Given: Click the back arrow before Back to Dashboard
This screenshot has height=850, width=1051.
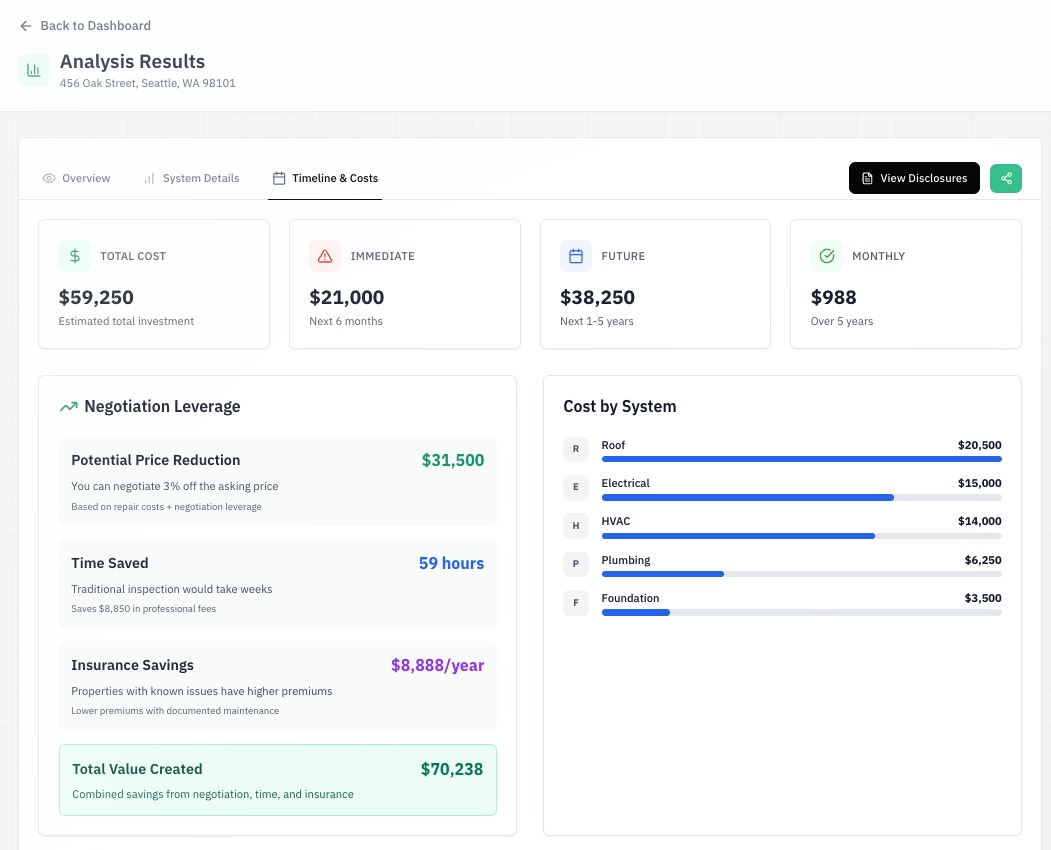Looking at the screenshot, I should pyautogui.click(x=26, y=26).
